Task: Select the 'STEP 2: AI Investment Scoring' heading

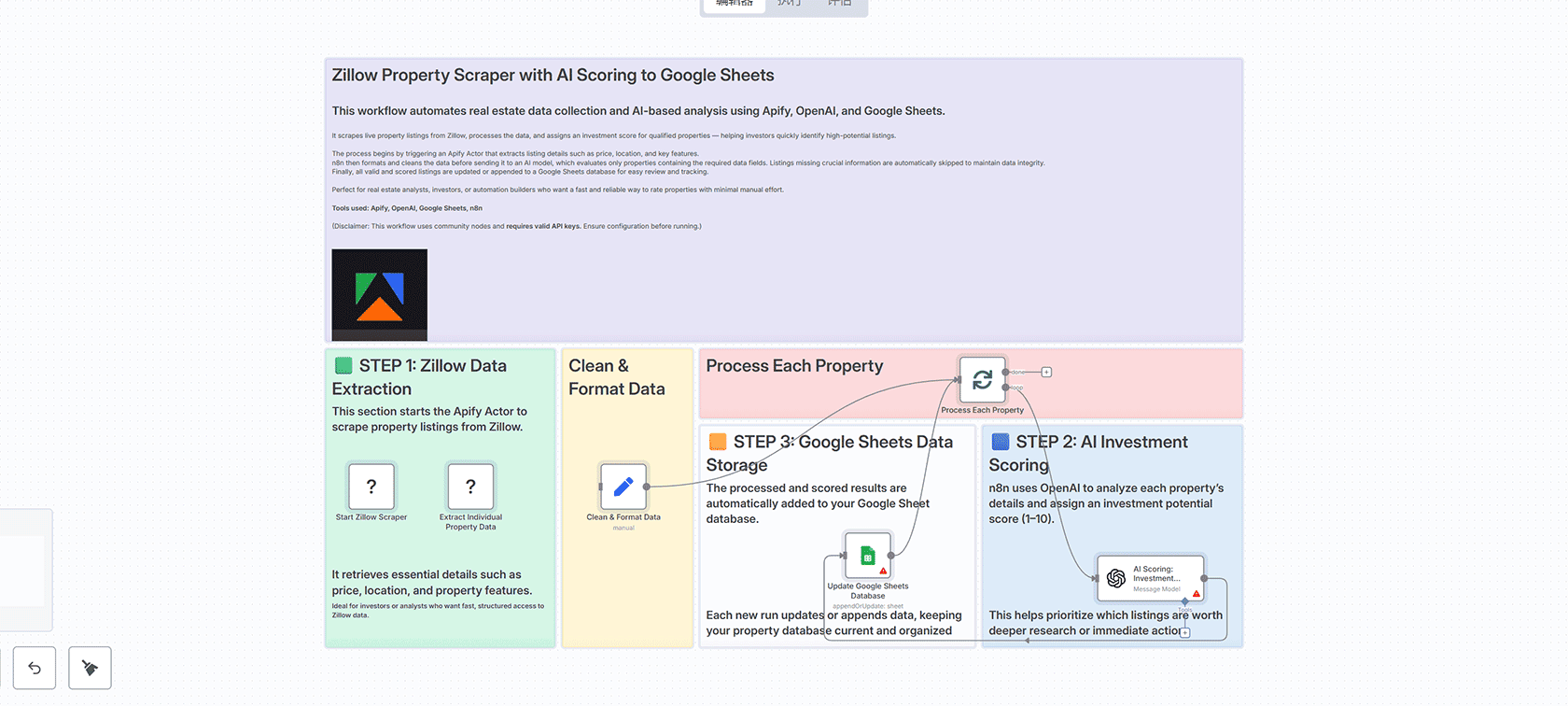Action: coord(1088,453)
